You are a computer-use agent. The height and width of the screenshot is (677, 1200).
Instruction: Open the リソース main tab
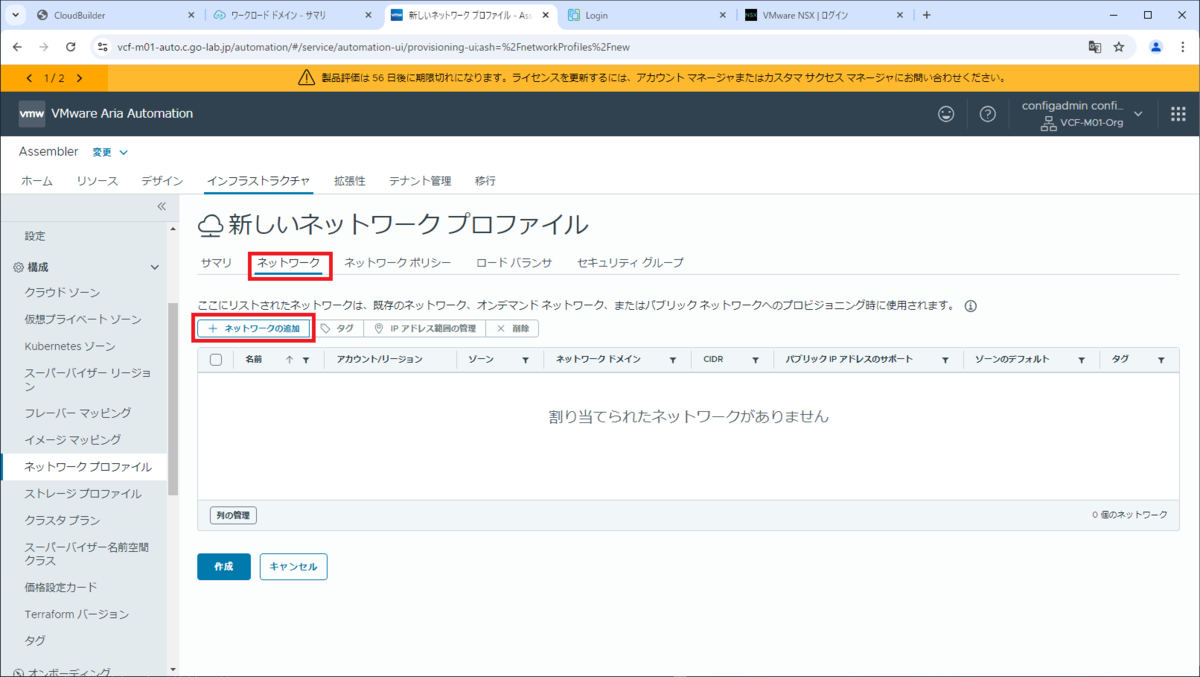pos(97,181)
